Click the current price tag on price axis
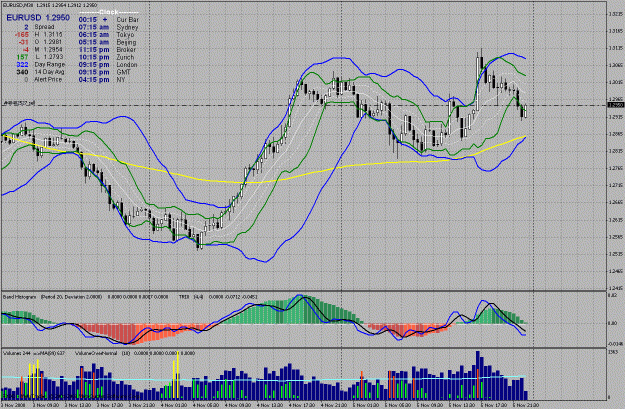Screen dimensions: 625x409 tap(616, 105)
